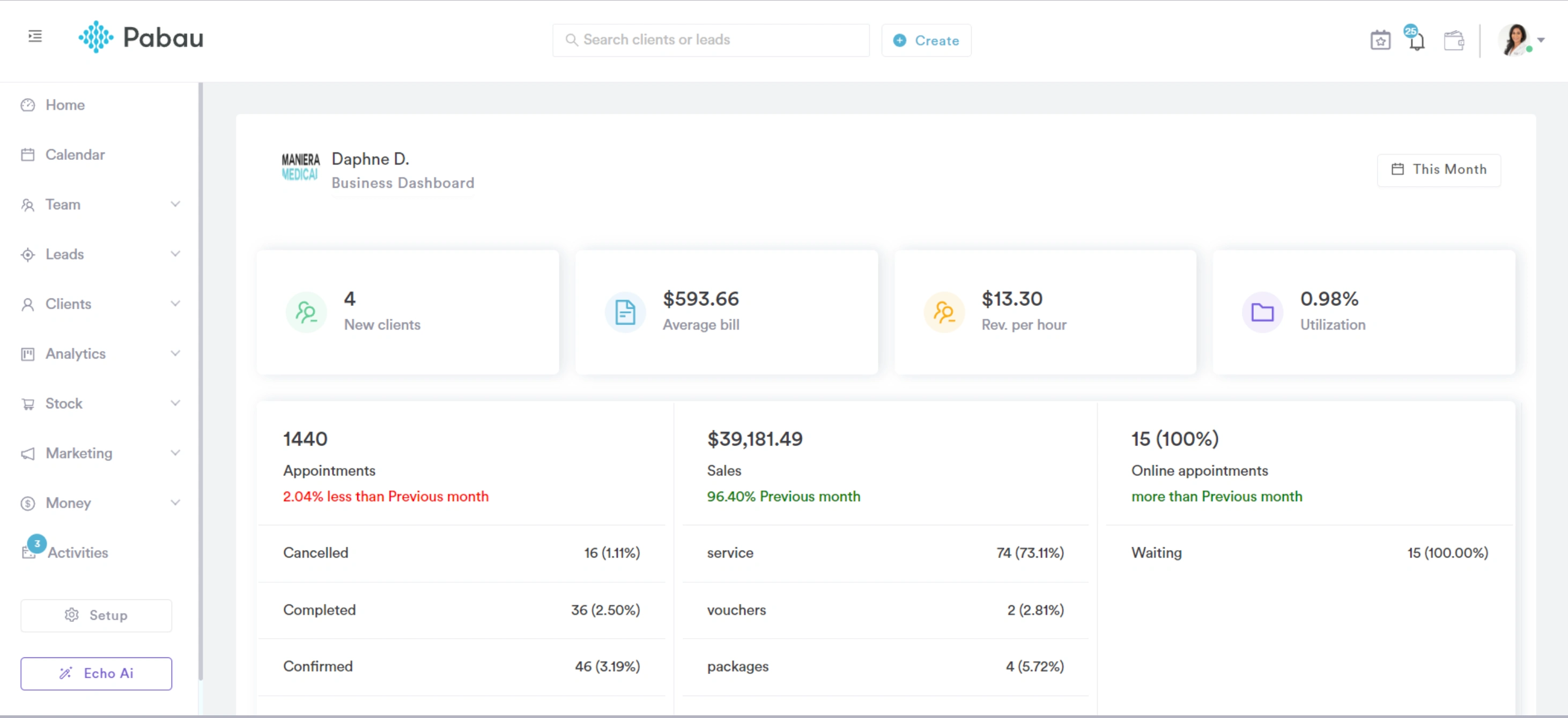Click the Rev. per hour icon

(x=943, y=312)
